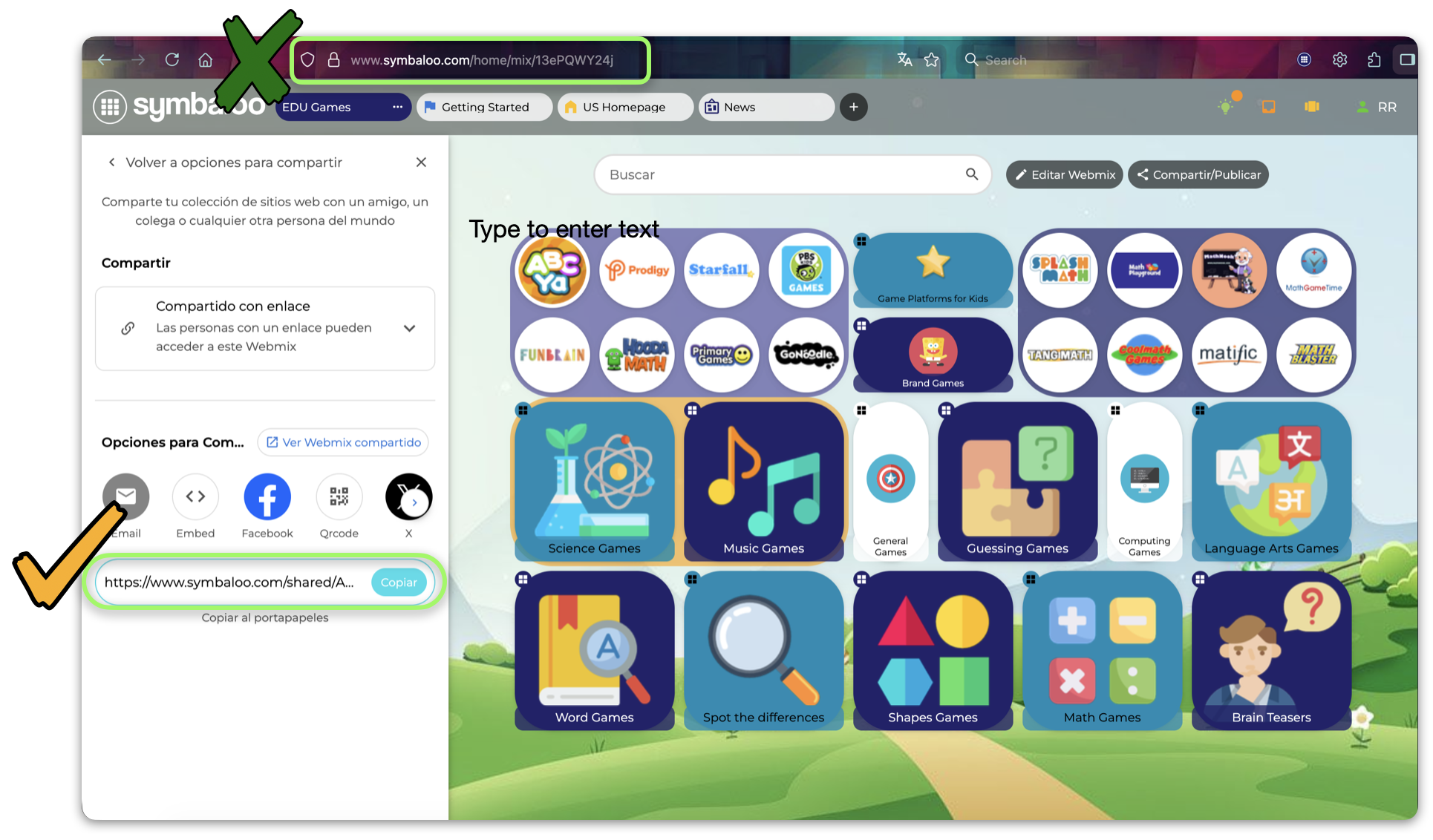This screenshot has height=840, width=1433.
Task: Bookmark page with the star icon
Action: (932, 60)
